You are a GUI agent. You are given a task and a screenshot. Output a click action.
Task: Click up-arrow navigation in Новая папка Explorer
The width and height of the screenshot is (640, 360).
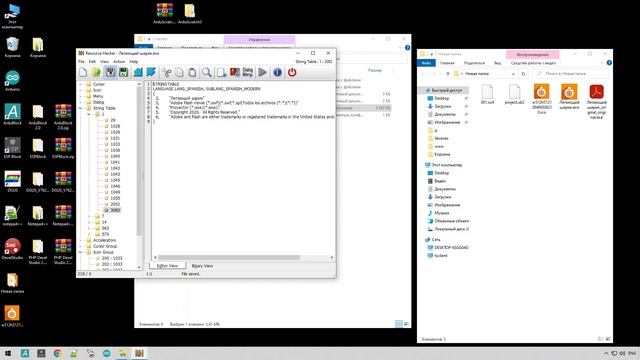[447, 73]
